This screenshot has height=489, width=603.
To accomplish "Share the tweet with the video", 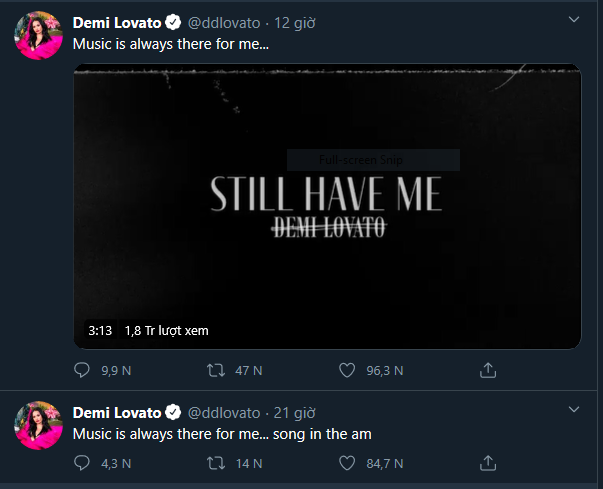I will point(488,371).
